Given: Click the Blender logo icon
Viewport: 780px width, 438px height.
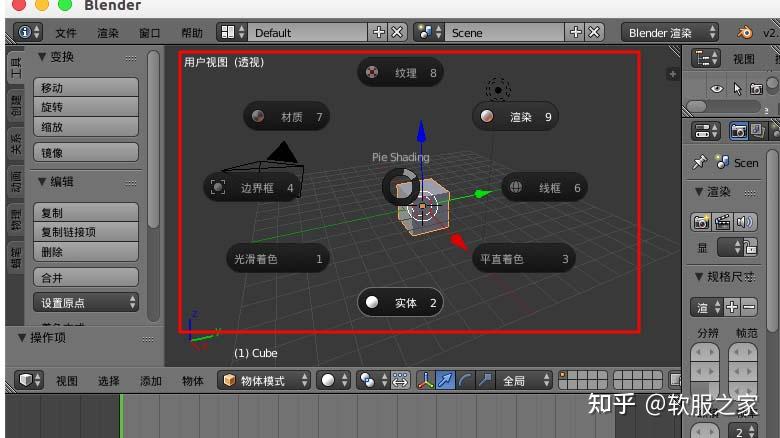Looking at the screenshot, I should (744, 32).
